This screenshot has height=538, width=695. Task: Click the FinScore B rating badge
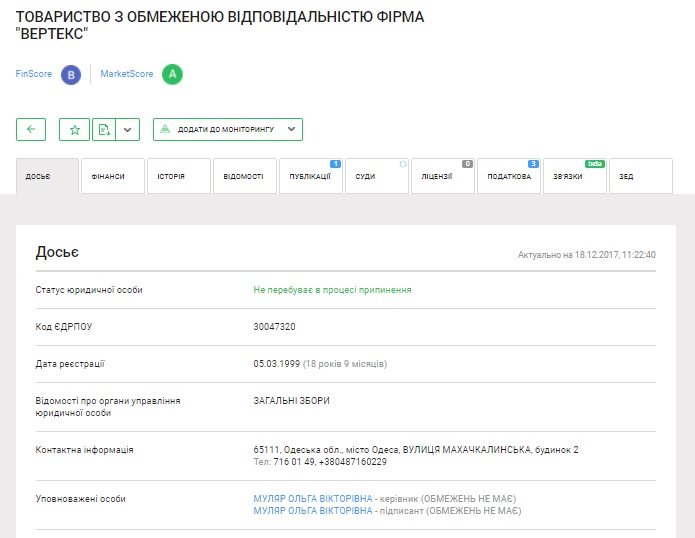tap(70, 74)
